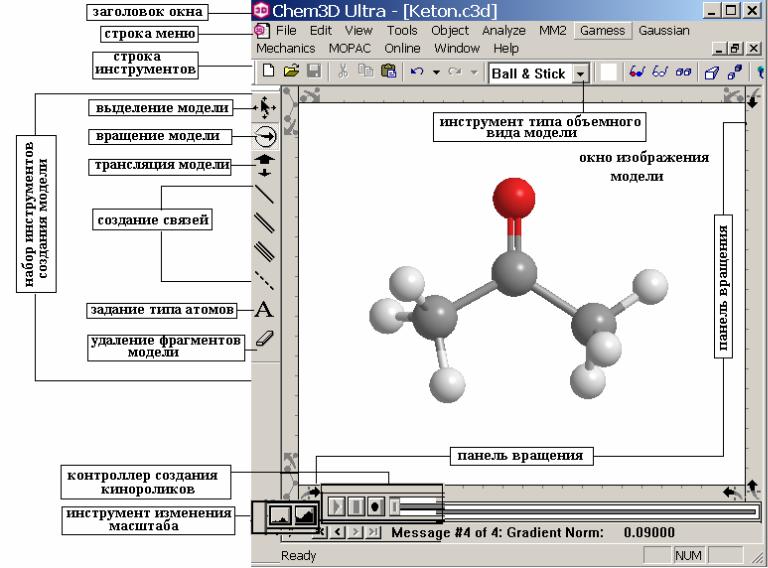768x568 pixels.
Task: Click the 'Ready' status bar text
Action: [x=298, y=556]
